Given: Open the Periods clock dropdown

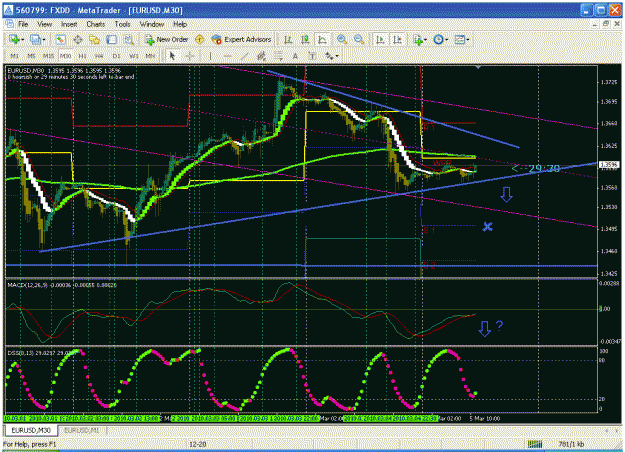Looking at the screenshot, I should [x=440, y=39].
